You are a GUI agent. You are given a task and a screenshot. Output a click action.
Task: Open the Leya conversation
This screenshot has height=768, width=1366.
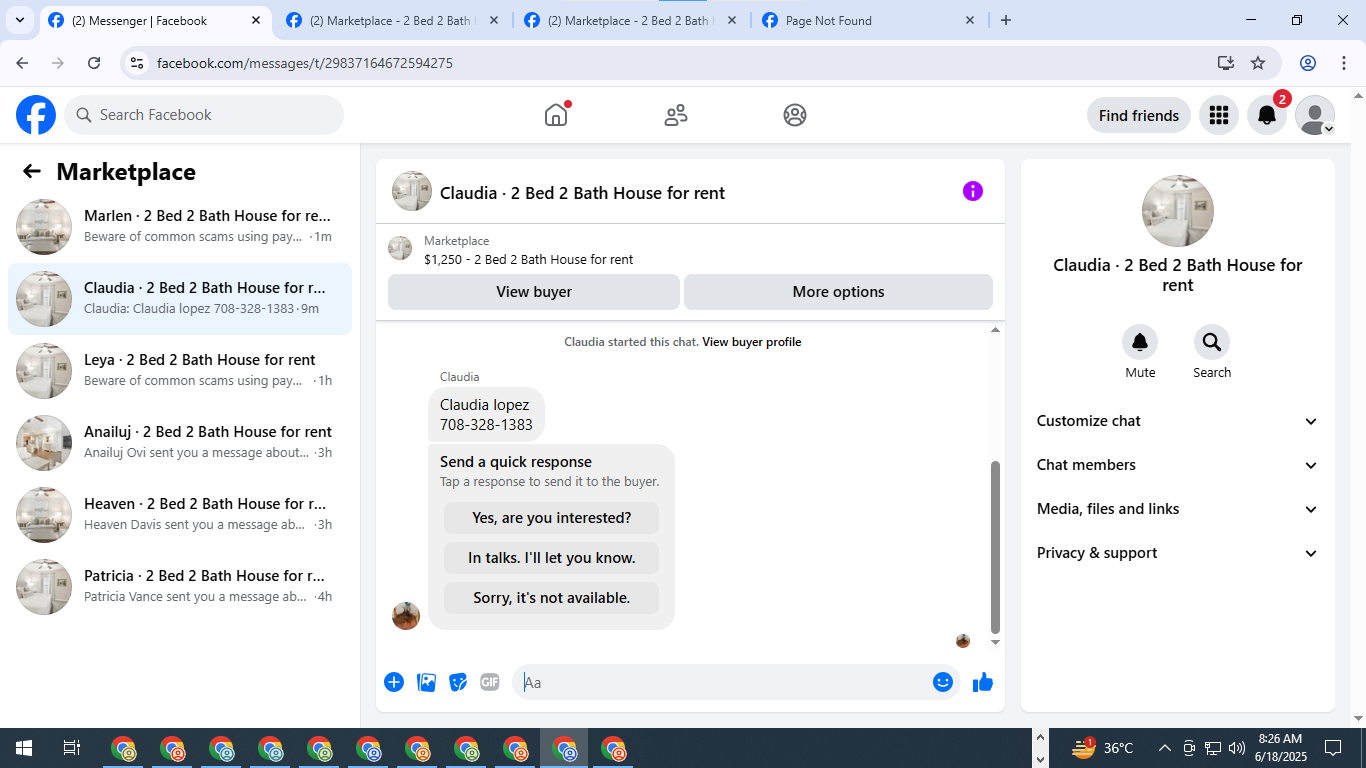(180, 371)
